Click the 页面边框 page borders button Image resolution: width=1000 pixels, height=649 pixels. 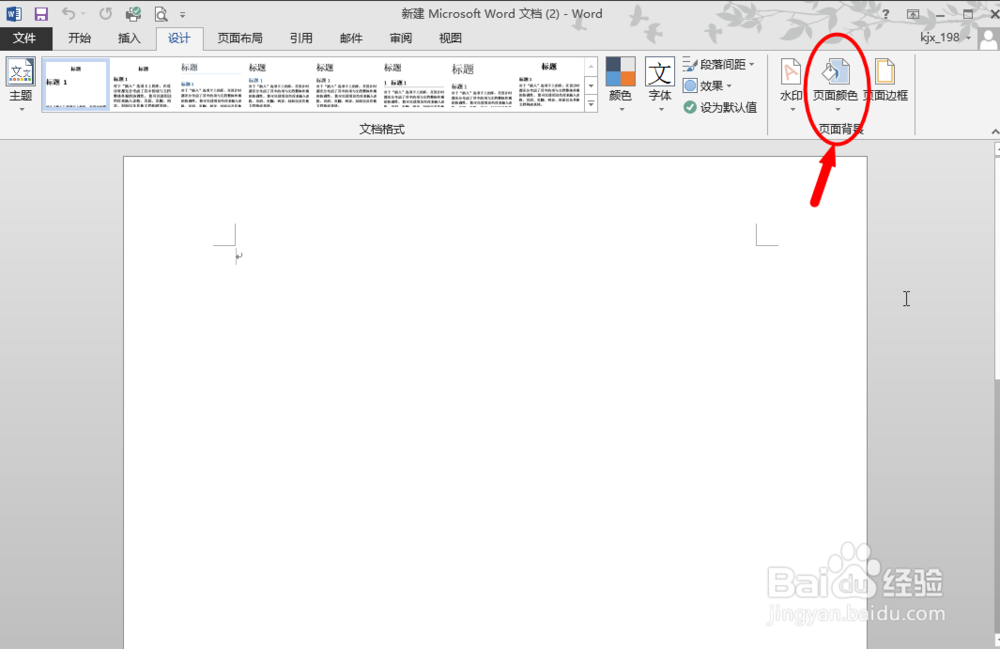[885, 80]
